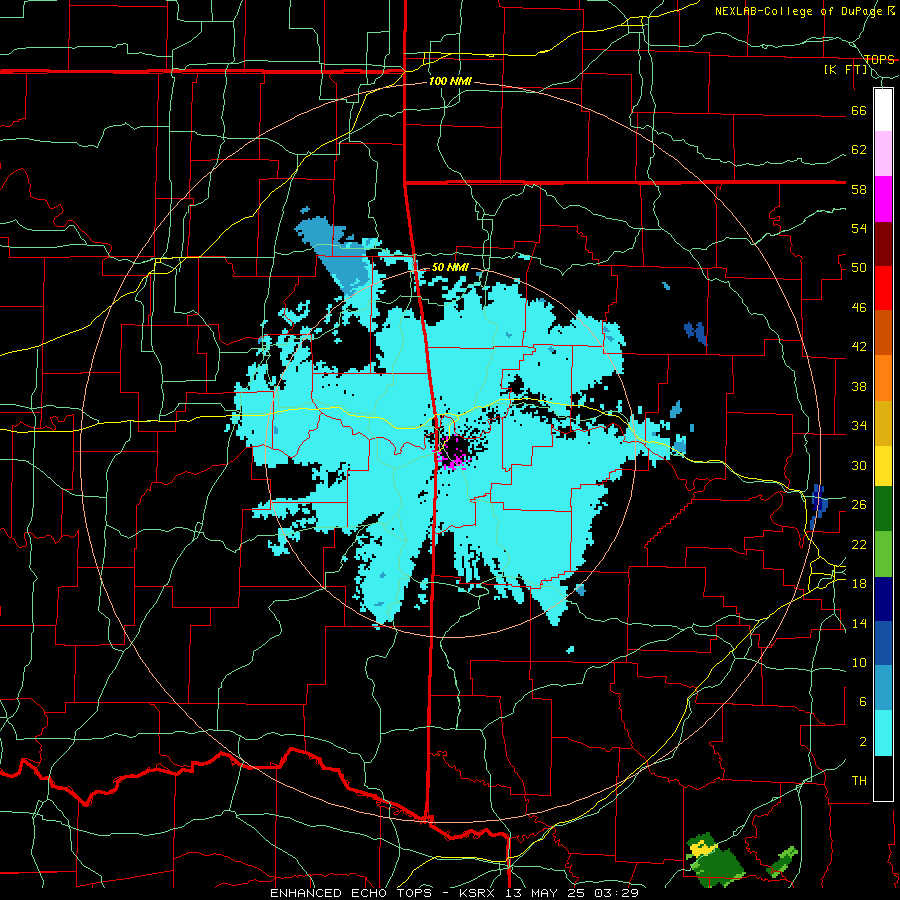
Task: Click legend value 22
Action: 859,544
